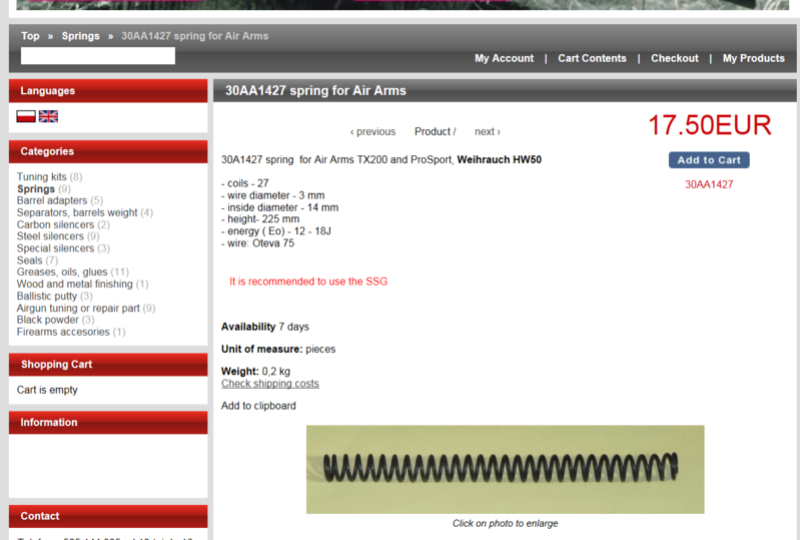Click 'Unit of measure: pieces' line
800x540 pixels.
tap(278, 349)
